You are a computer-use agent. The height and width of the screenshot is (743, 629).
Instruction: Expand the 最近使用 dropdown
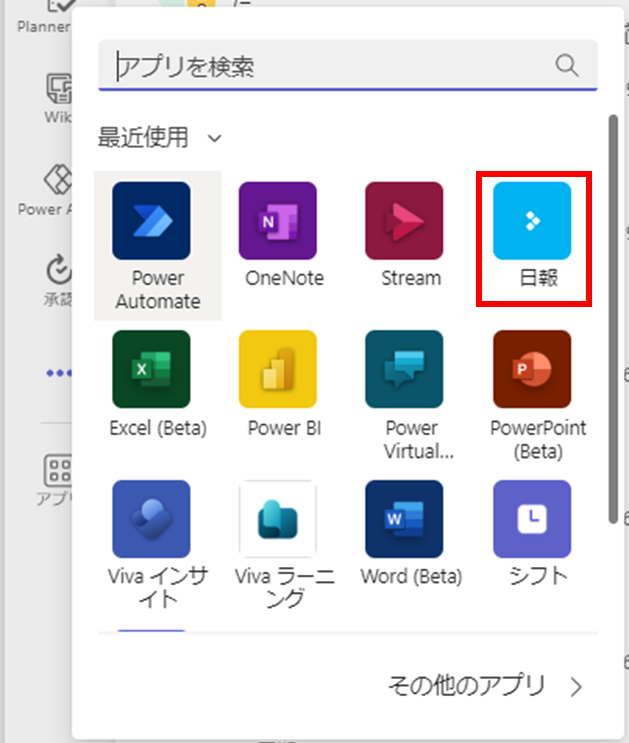pos(214,137)
